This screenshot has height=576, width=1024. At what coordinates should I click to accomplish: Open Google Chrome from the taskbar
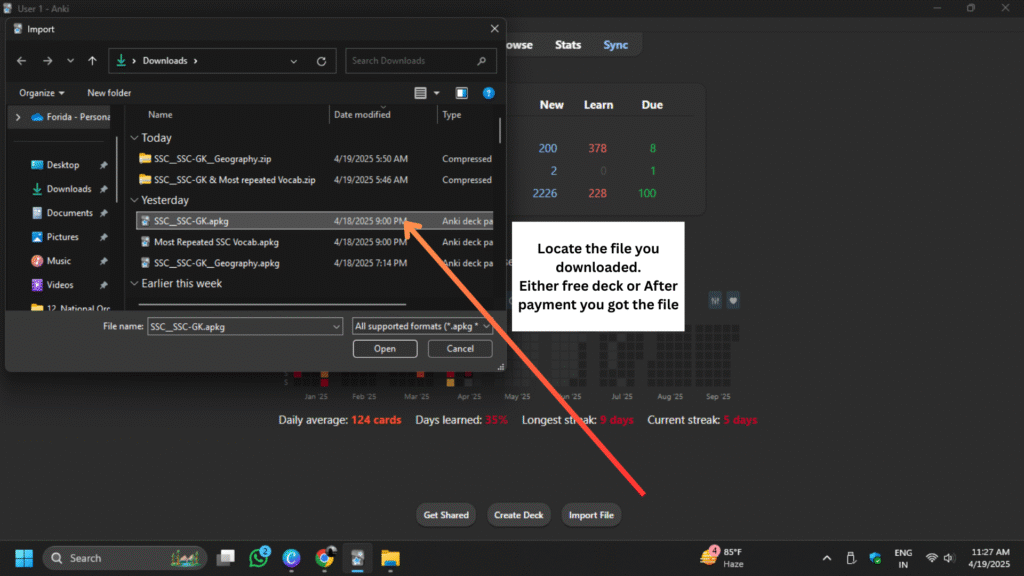pyautogui.click(x=325, y=558)
